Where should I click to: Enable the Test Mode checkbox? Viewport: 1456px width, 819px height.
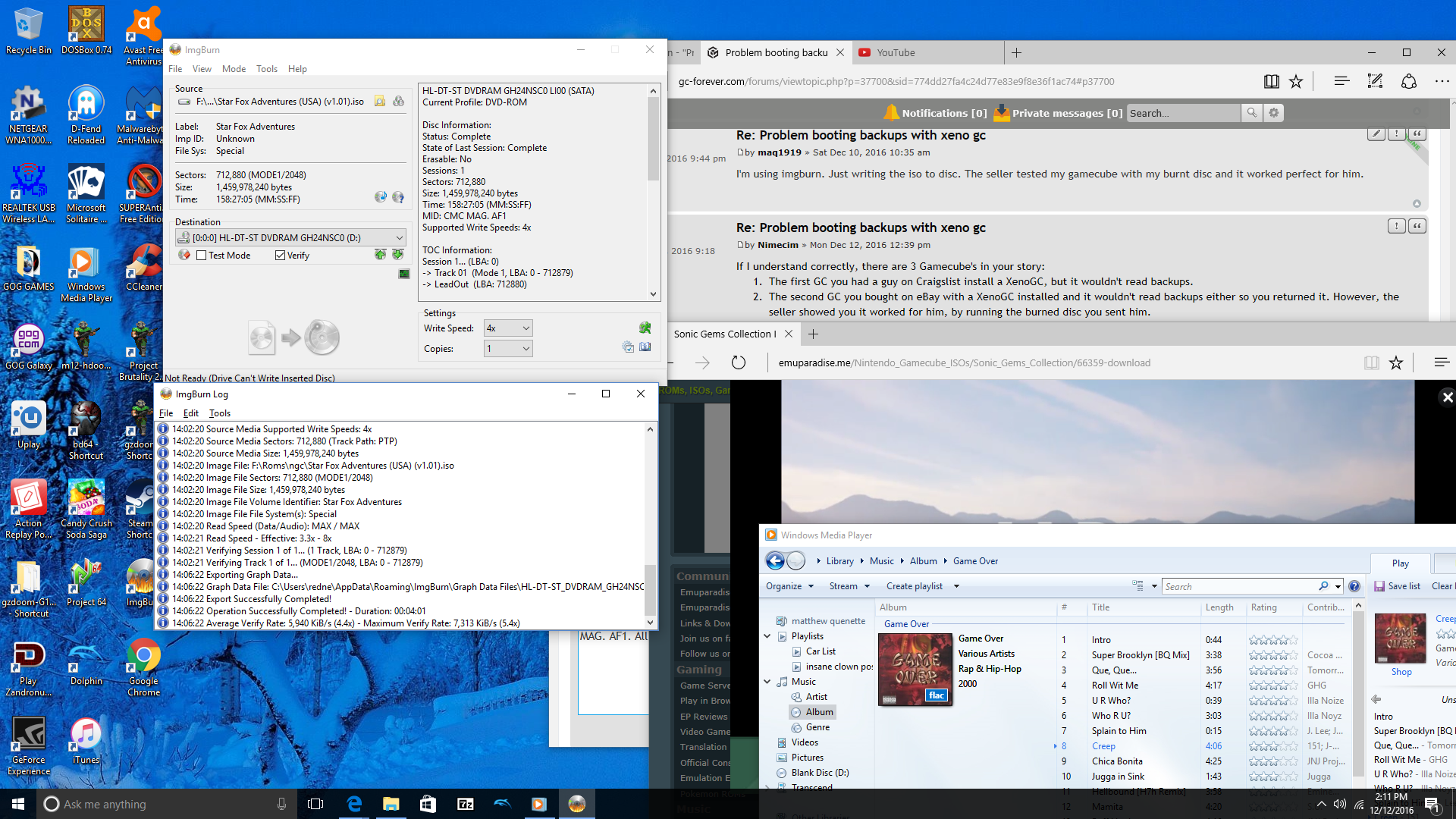(x=202, y=256)
